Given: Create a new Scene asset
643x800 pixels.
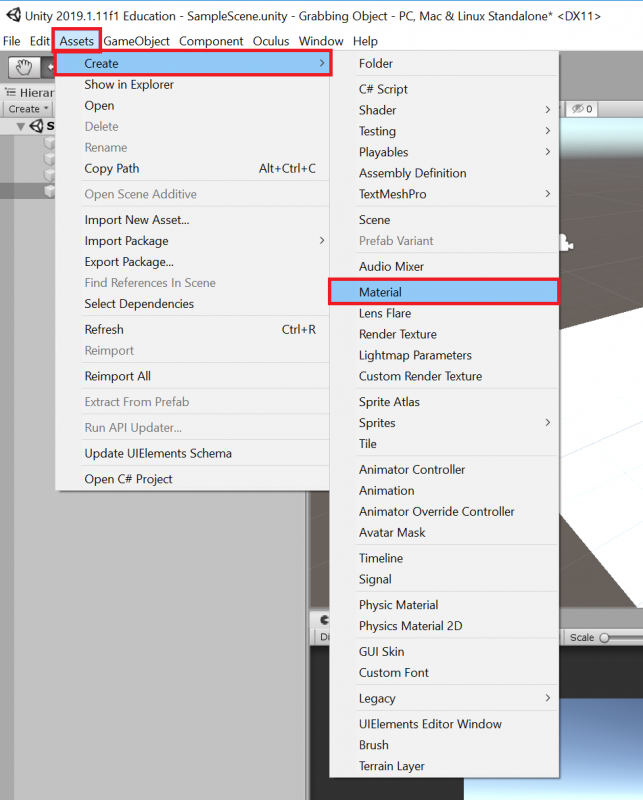Looking at the screenshot, I should (444, 220).
